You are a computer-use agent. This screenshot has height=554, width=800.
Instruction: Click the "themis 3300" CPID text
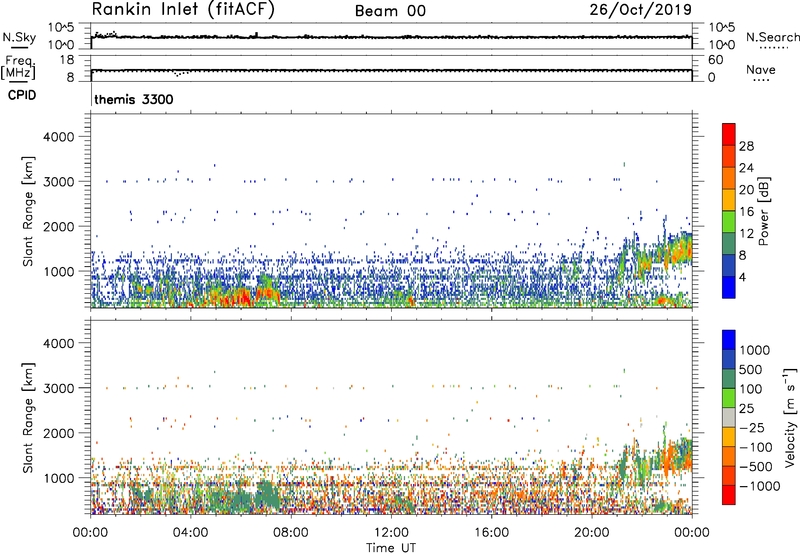[x=134, y=99]
